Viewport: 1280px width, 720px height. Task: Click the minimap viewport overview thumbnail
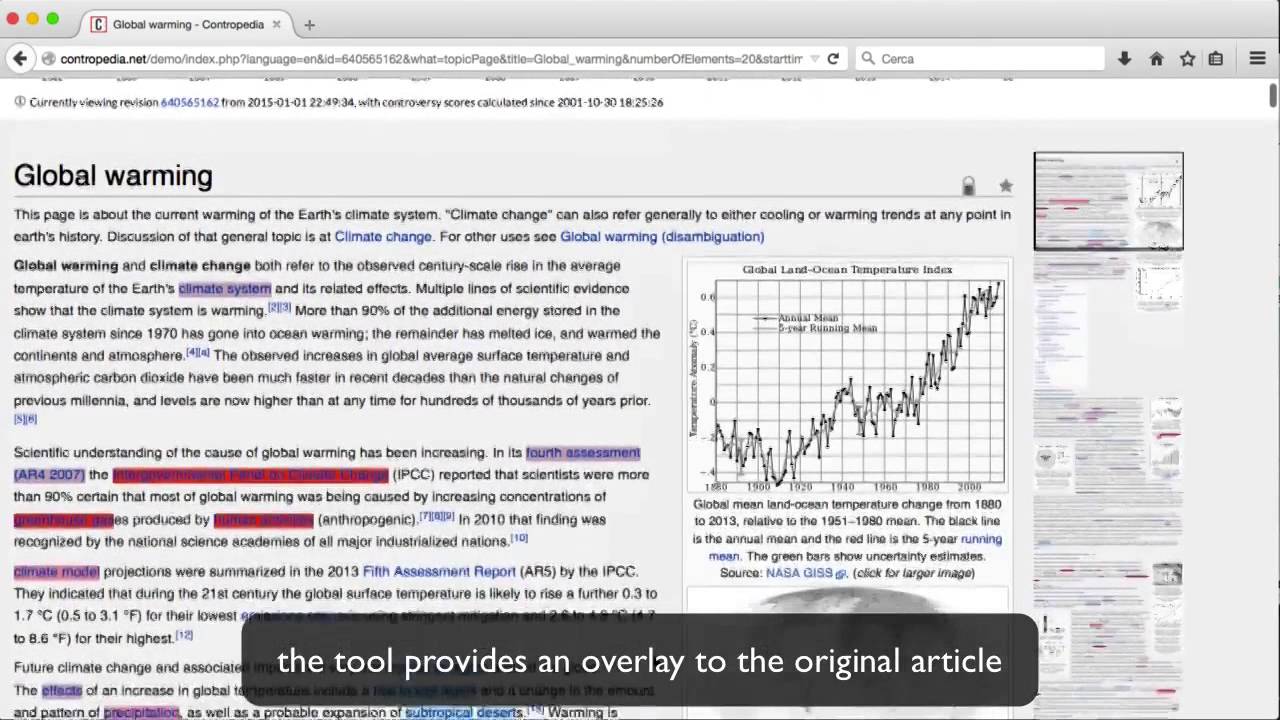[1108, 201]
